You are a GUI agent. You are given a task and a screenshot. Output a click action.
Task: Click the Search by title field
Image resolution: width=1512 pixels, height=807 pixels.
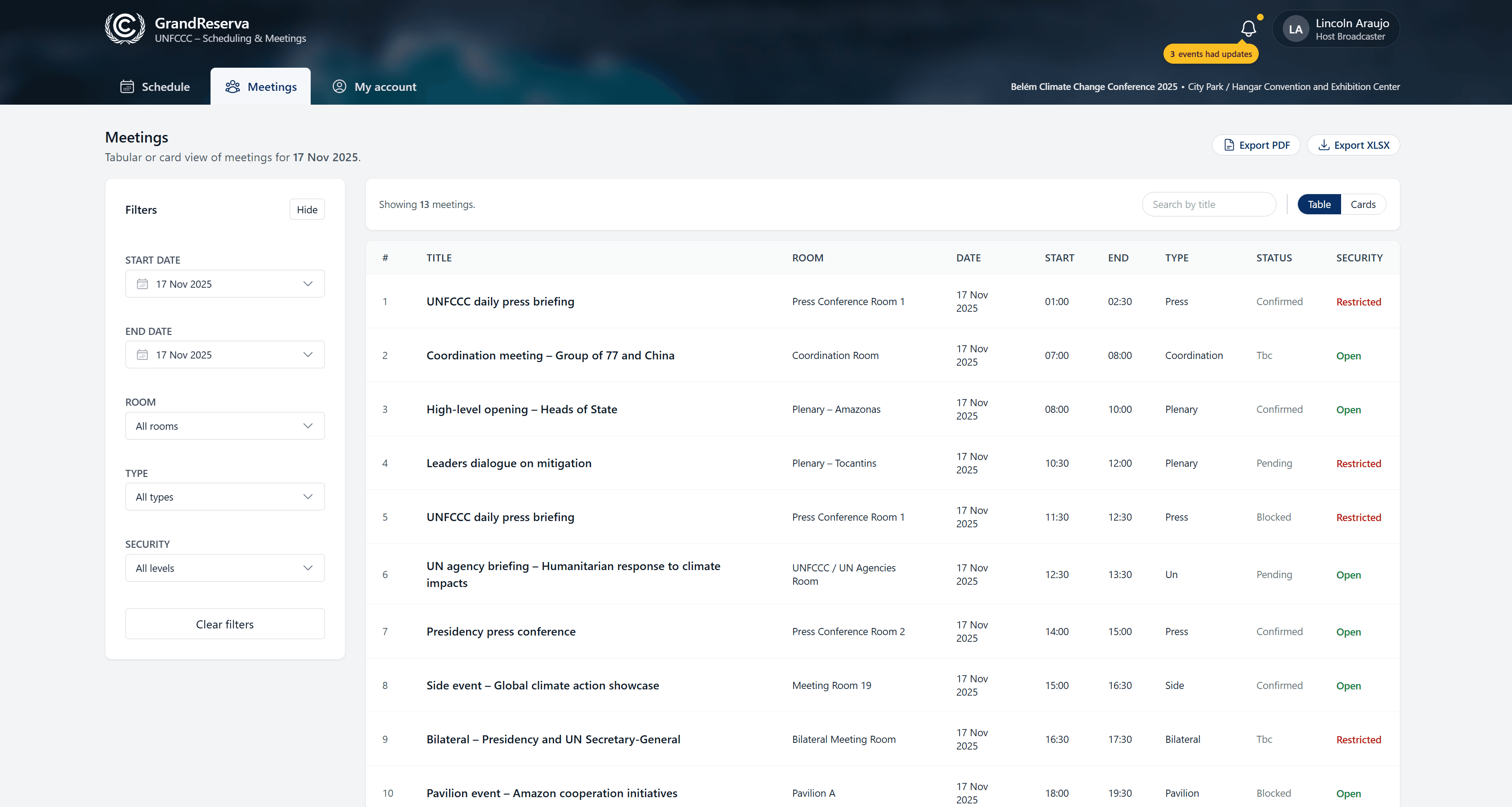coord(1209,204)
